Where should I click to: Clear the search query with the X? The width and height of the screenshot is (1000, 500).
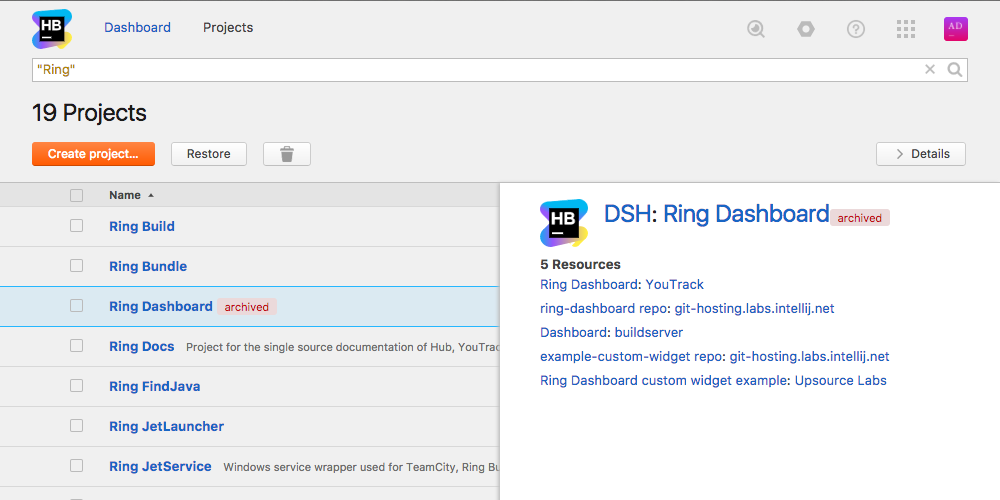tap(930, 70)
